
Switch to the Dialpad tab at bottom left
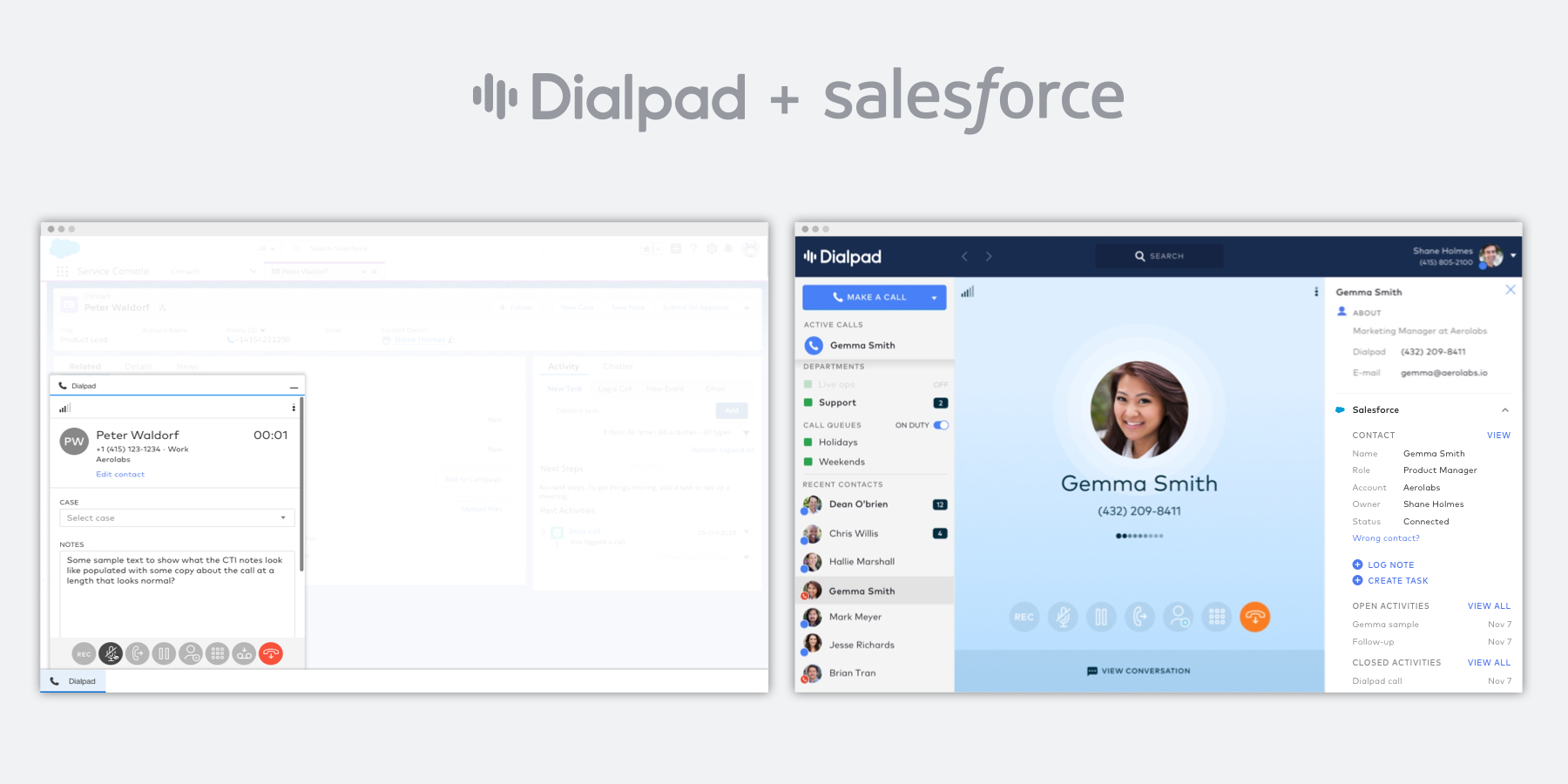[73, 681]
